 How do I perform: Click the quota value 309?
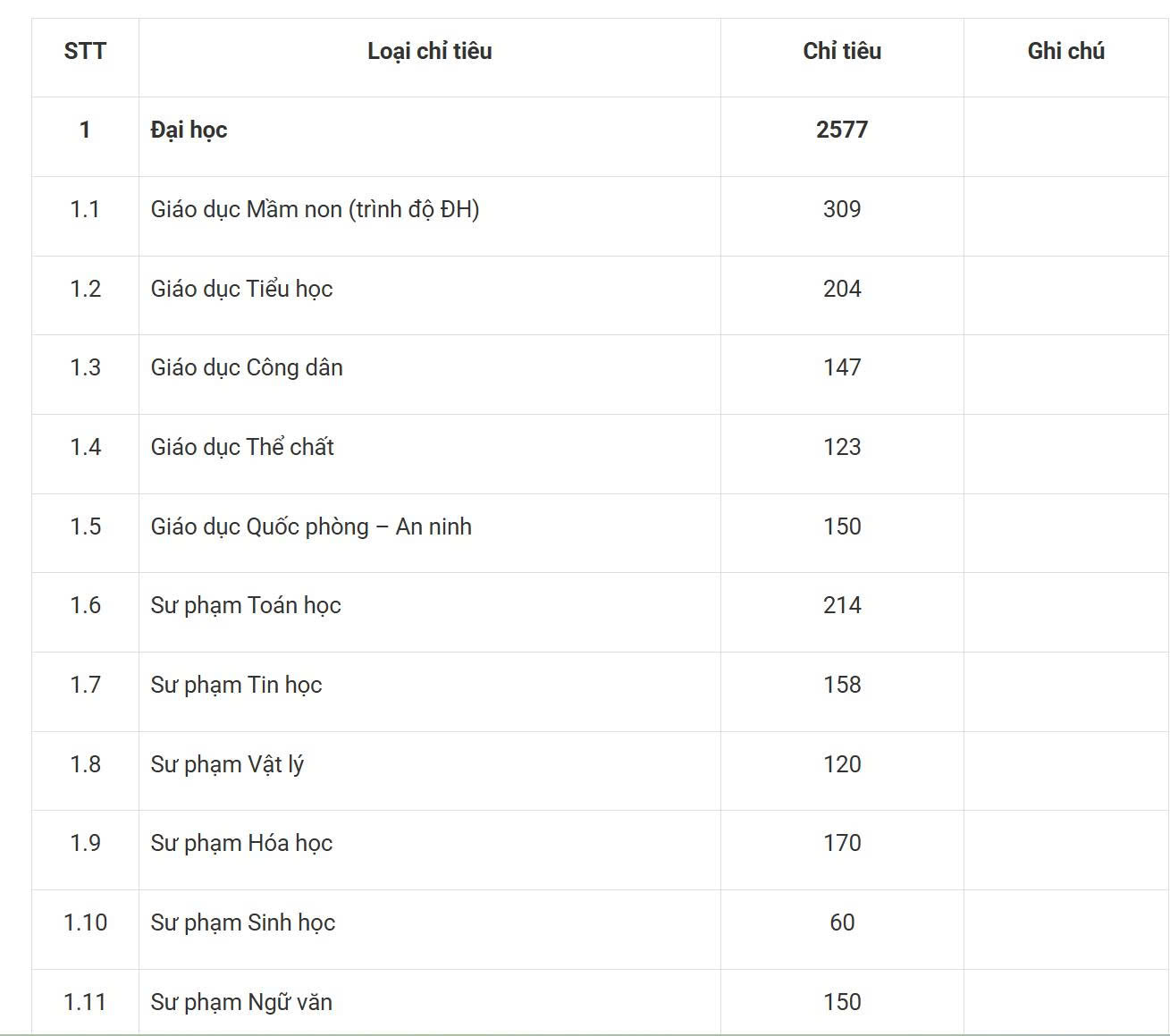click(x=842, y=209)
